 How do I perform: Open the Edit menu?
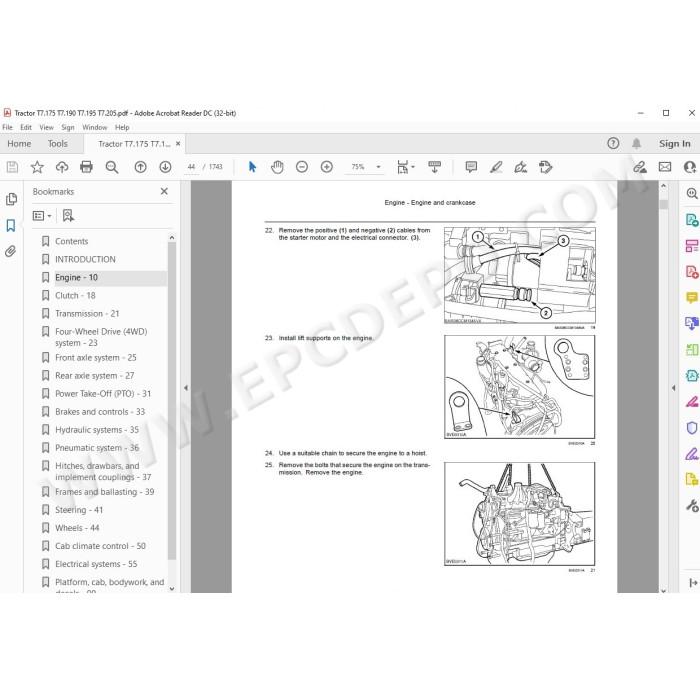point(26,127)
